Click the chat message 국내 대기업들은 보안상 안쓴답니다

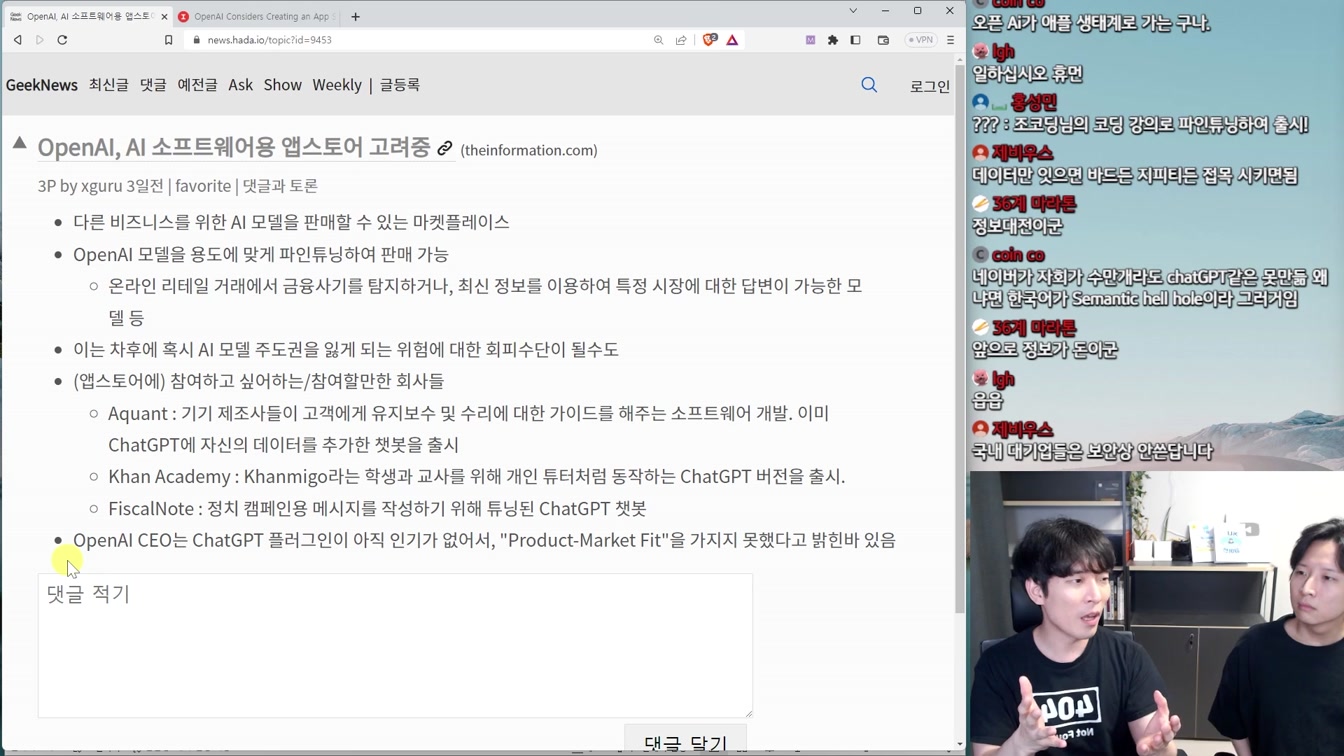pyautogui.click(x=1093, y=452)
